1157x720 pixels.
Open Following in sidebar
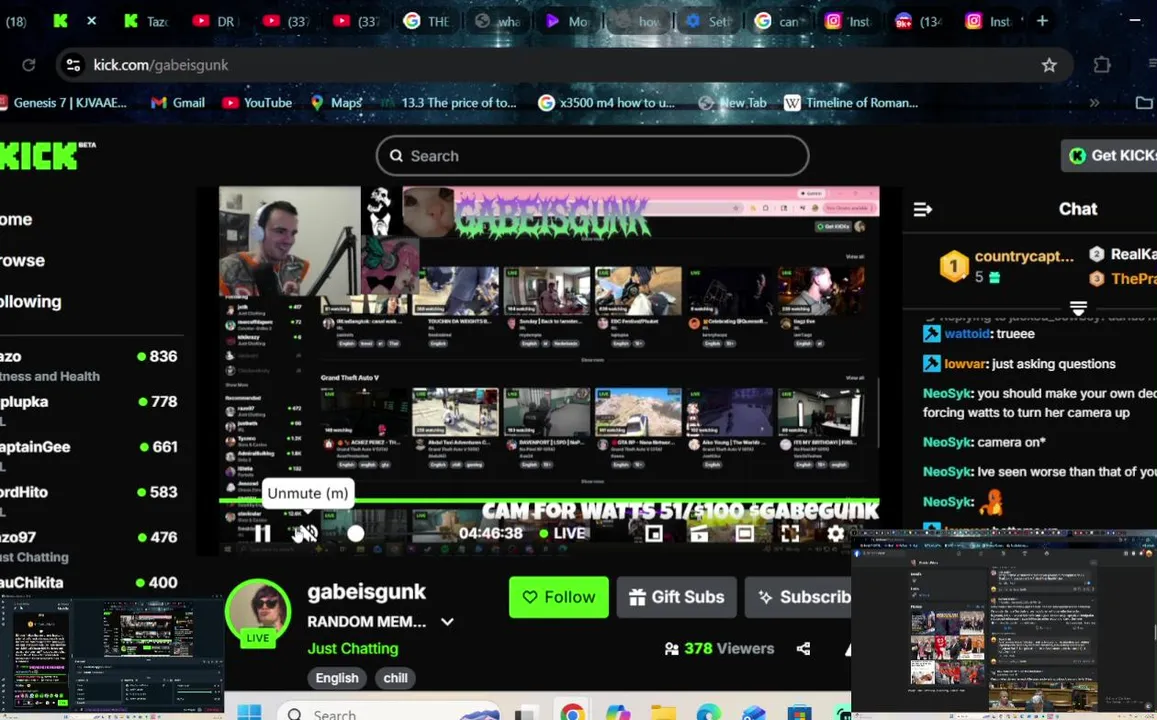click(30, 302)
